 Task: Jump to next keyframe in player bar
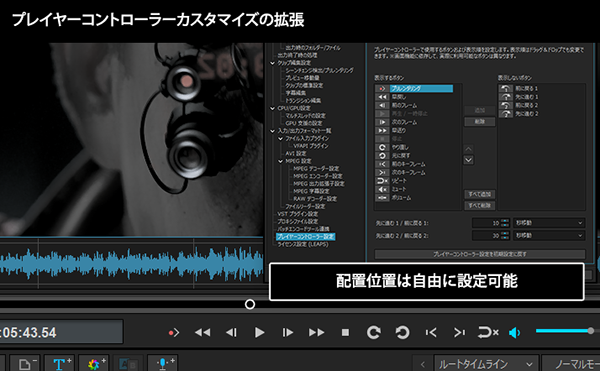(x=459, y=333)
